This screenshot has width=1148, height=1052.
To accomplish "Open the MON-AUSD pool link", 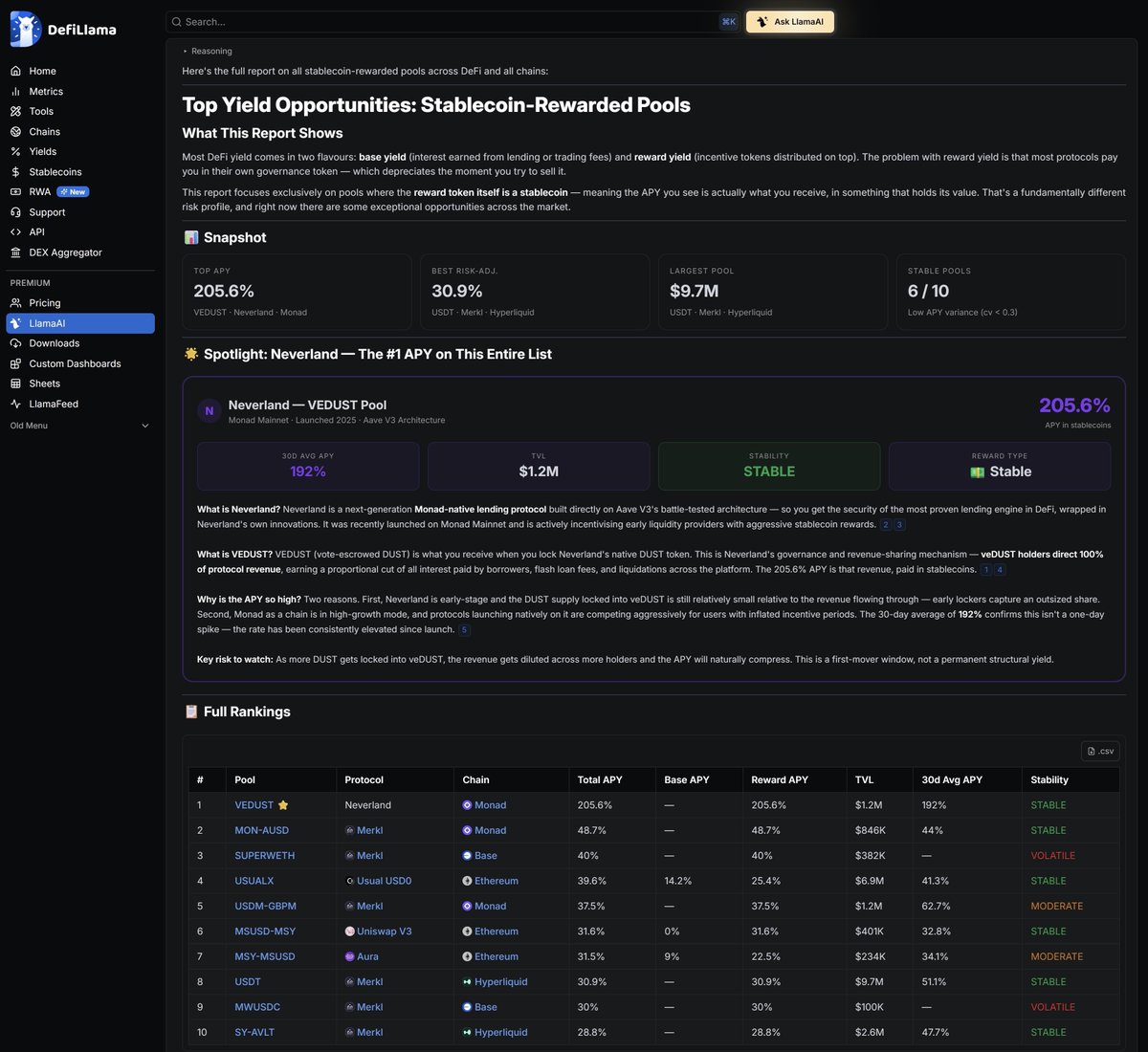I will click(261, 830).
